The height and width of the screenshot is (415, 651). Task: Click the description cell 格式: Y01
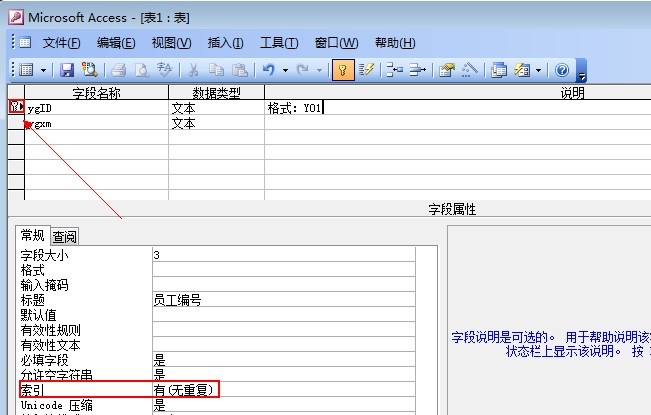458,108
